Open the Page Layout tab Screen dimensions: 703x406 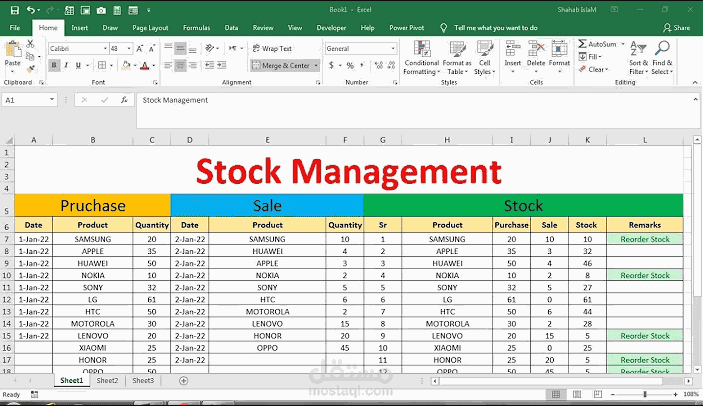150,28
